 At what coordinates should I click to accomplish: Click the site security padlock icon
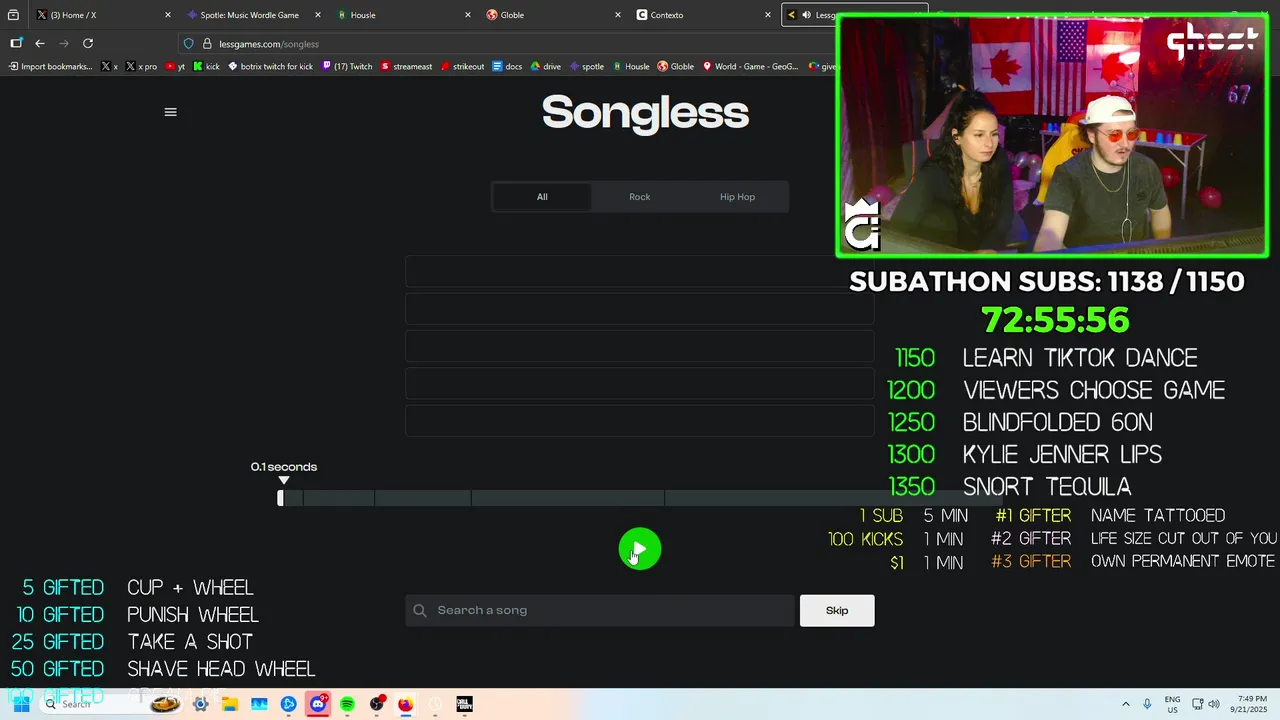coord(207,44)
